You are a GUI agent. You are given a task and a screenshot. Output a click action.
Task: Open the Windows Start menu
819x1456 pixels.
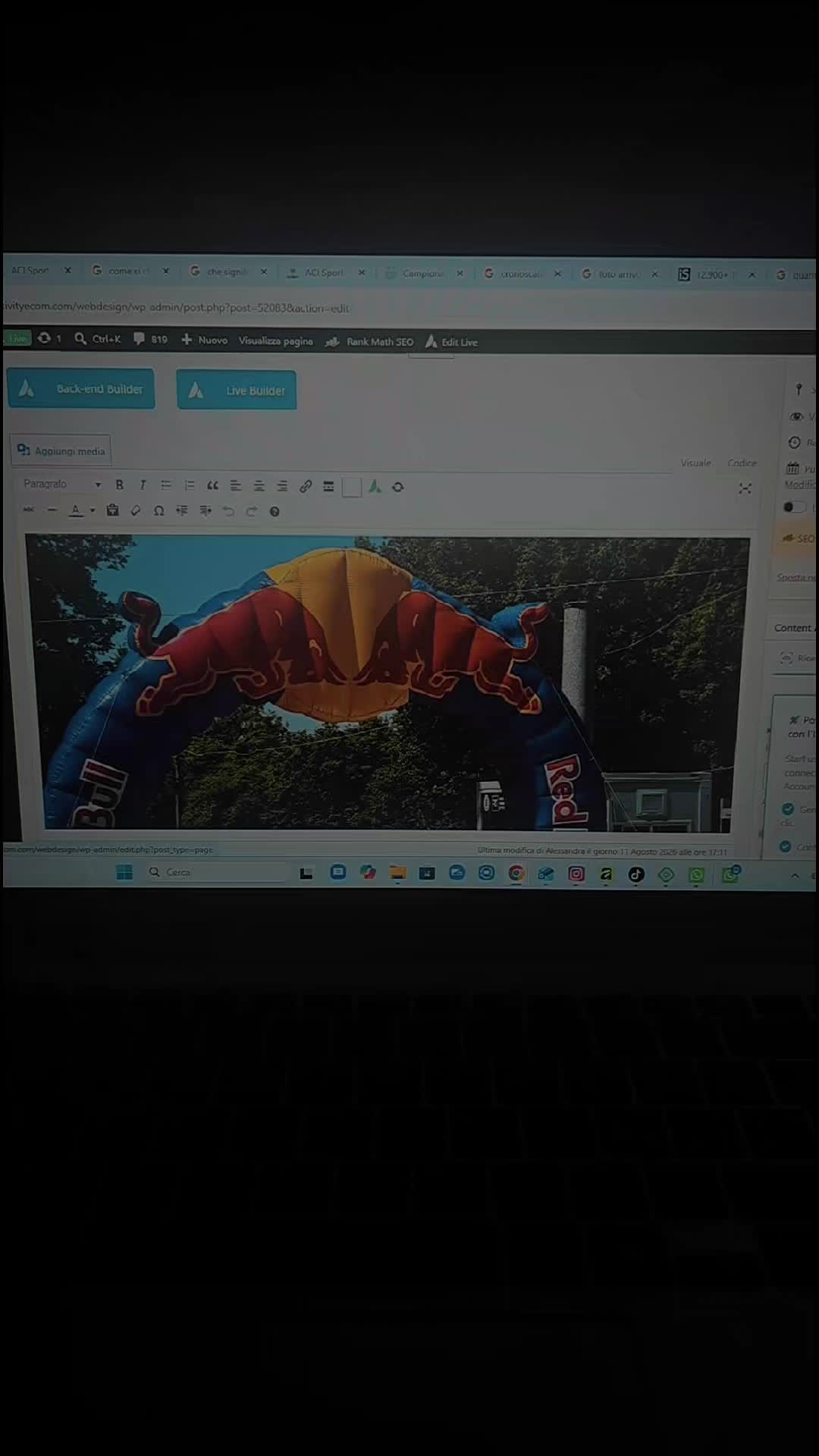[124, 872]
